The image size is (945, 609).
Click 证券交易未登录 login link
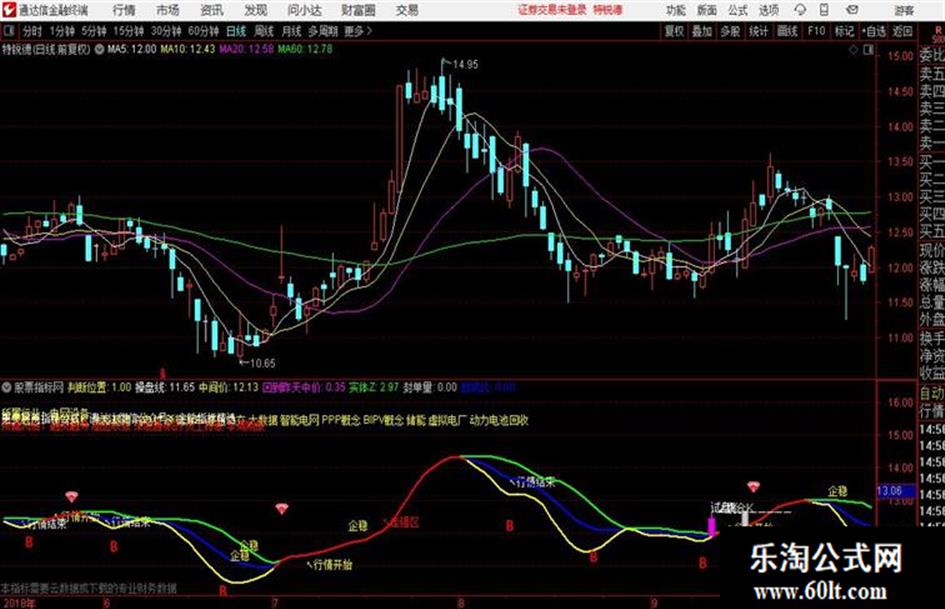552,10
